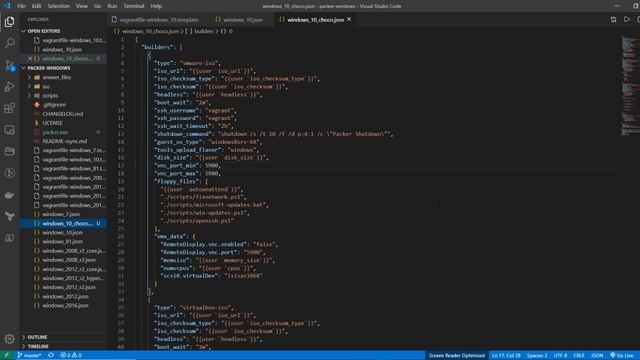The image size is (640, 360).
Task: Open windows_2012_r2.json in explorer
Action: coord(64,287)
